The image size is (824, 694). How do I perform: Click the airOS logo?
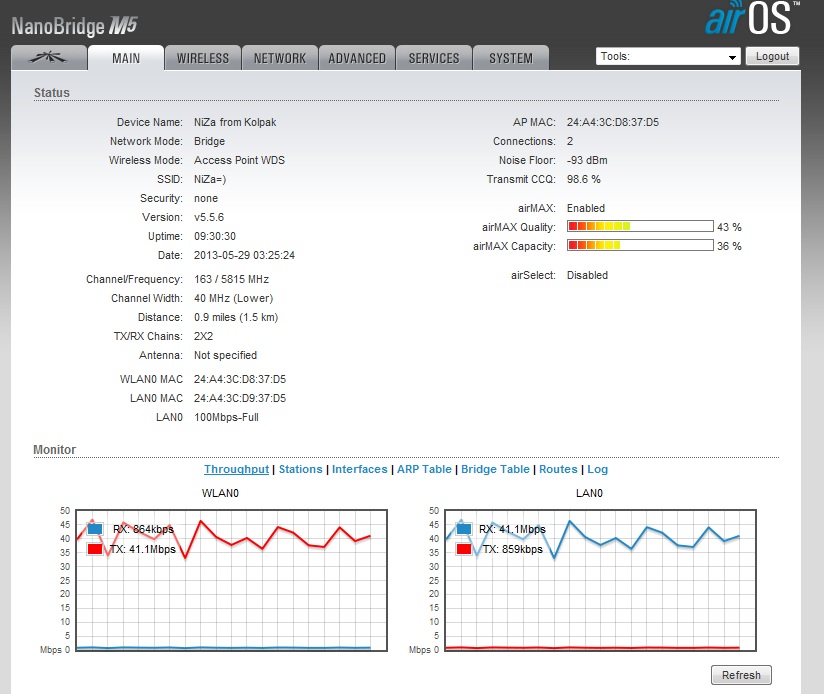pyautogui.click(x=751, y=18)
